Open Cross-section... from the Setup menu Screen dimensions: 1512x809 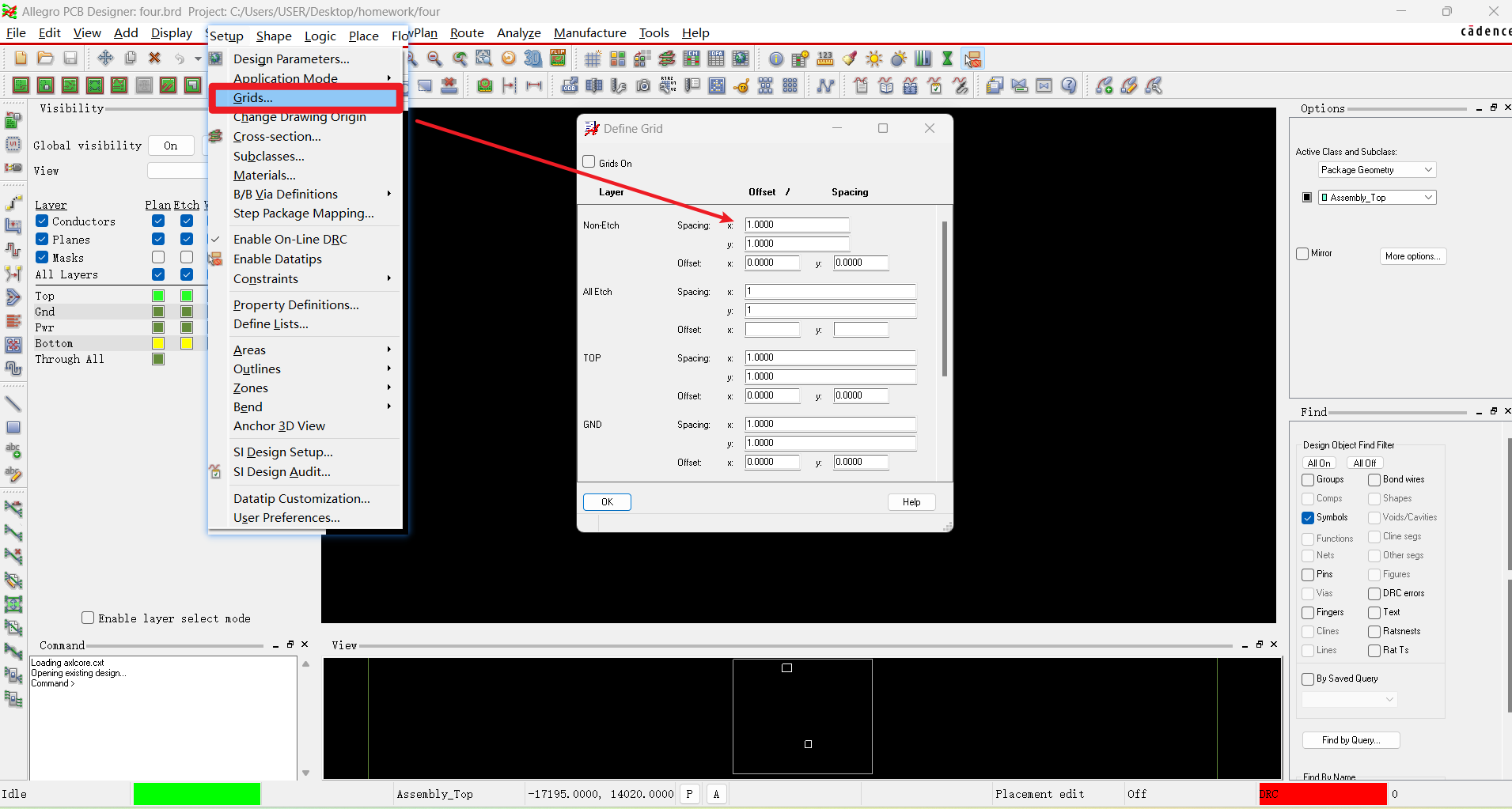[305, 136]
